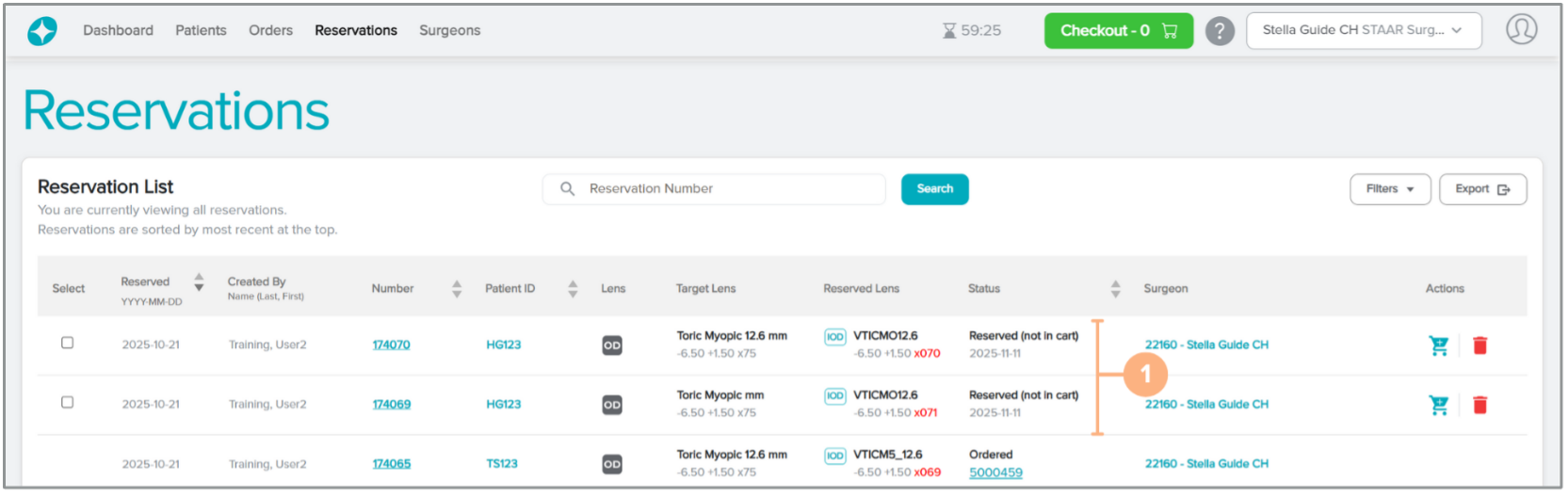1568x494 pixels.
Task: Open order number 5000459 link
Action: 995,473
